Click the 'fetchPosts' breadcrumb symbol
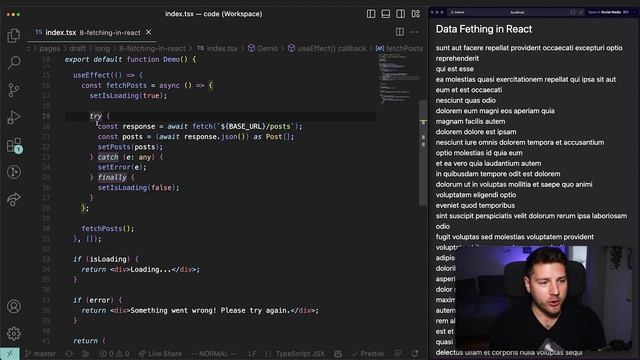The image size is (640, 360). (404, 49)
